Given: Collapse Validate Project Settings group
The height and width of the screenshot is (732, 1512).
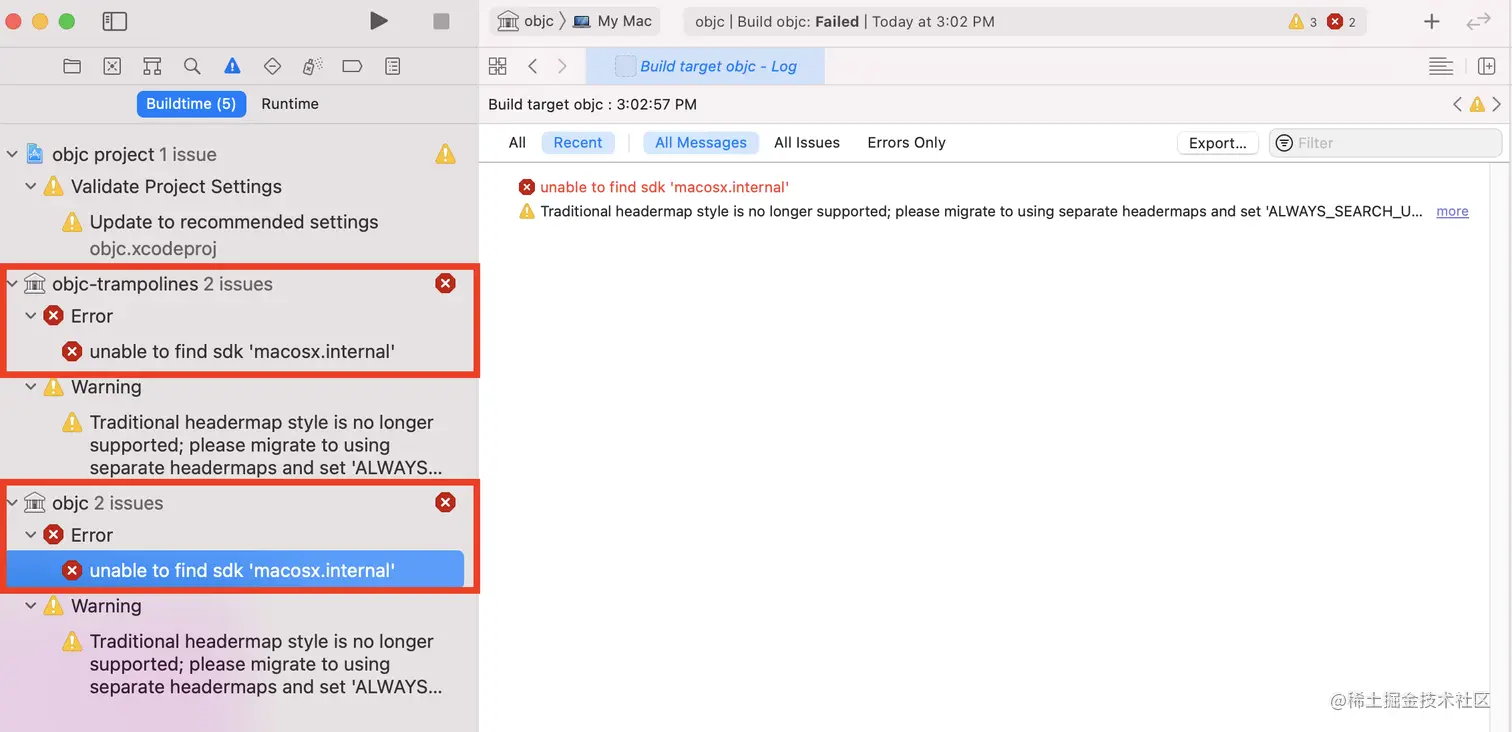Looking at the screenshot, I should coord(31,186).
